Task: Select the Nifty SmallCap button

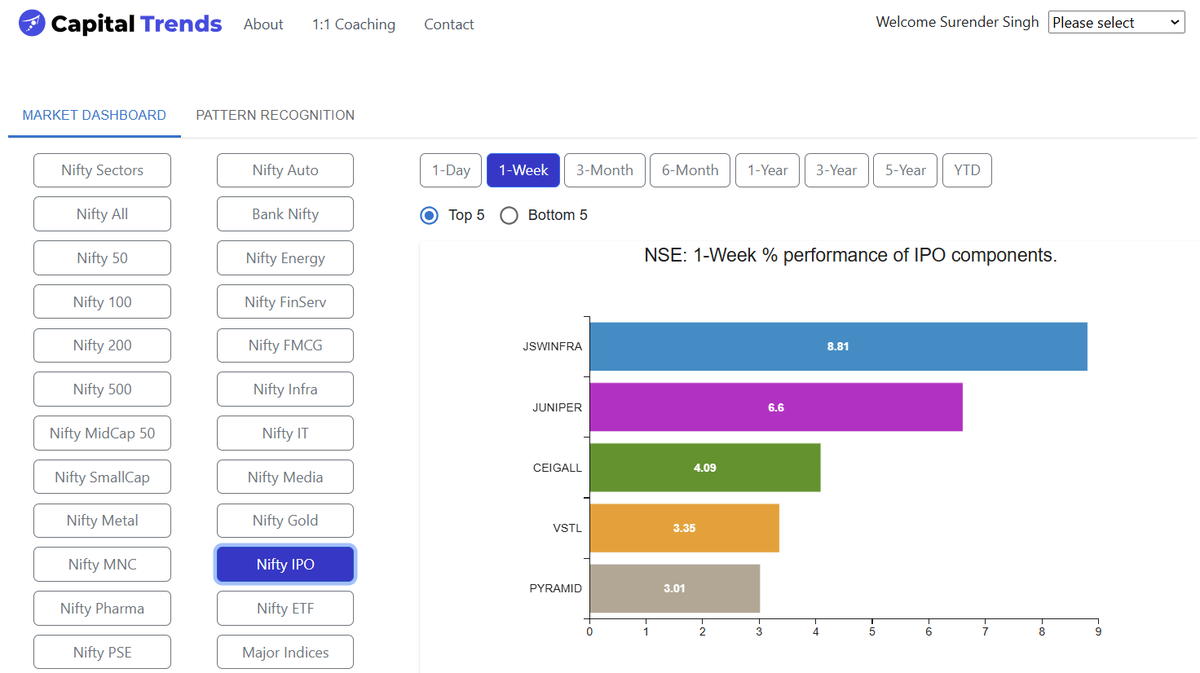Action: [102, 477]
